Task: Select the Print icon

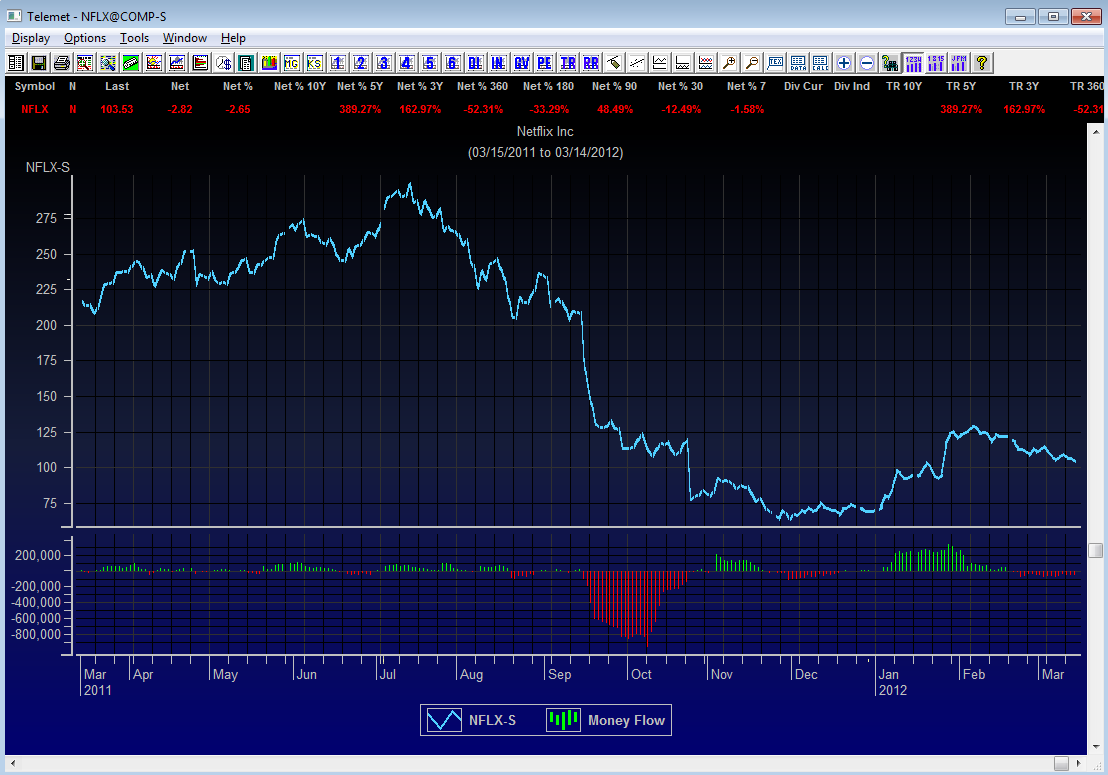Action: (60, 62)
